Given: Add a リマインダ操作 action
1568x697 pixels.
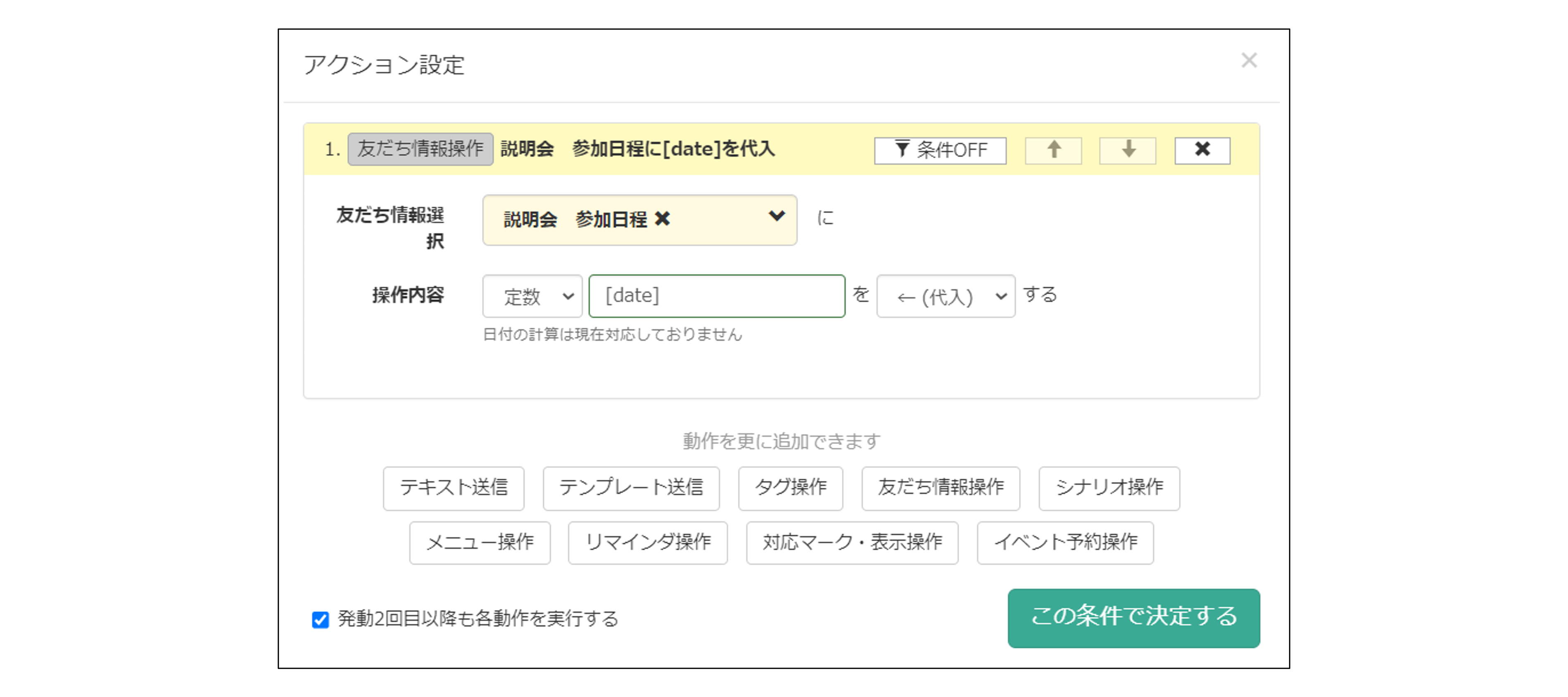Looking at the screenshot, I should [x=648, y=542].
